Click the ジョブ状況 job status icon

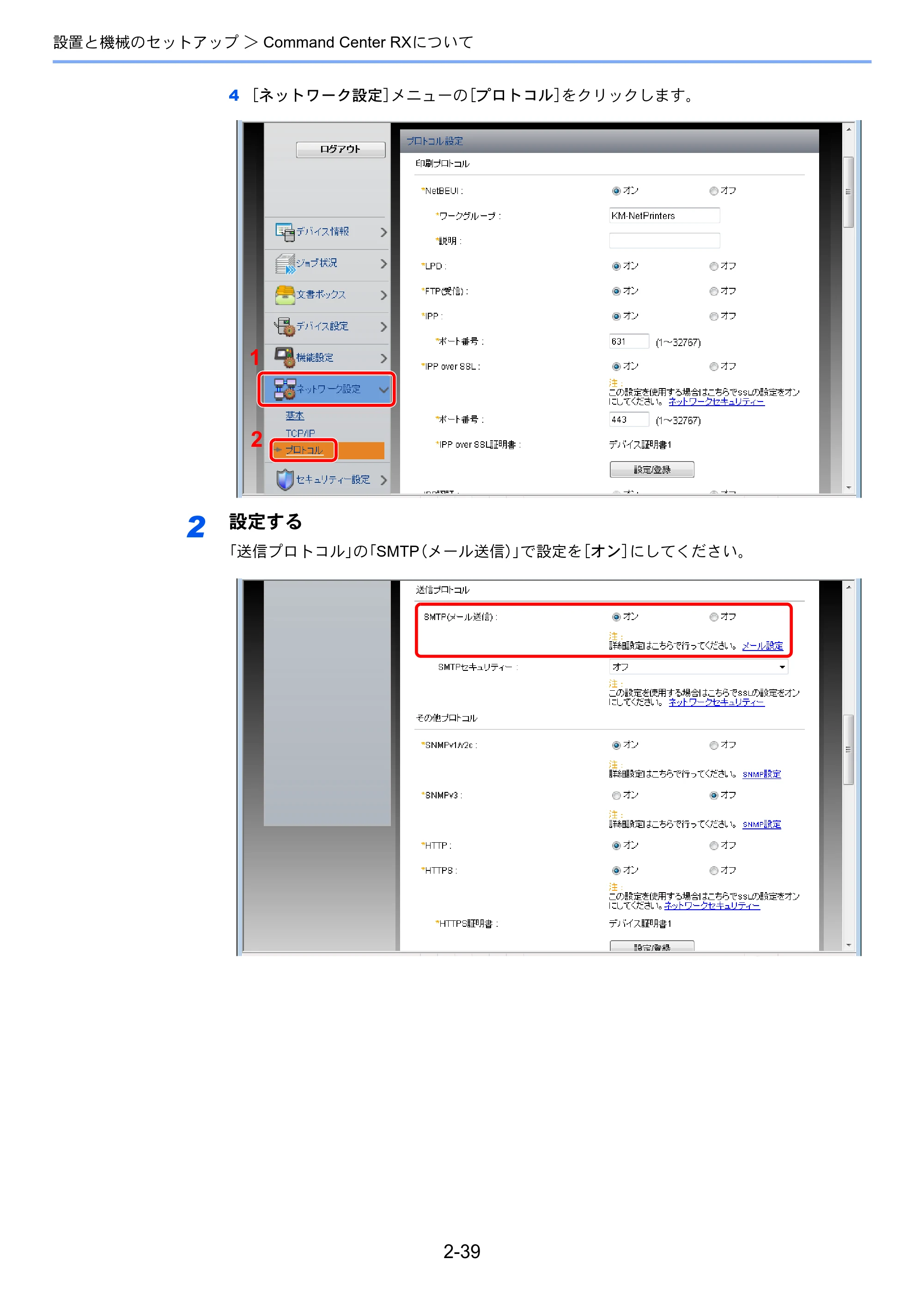tap(285, 263)
